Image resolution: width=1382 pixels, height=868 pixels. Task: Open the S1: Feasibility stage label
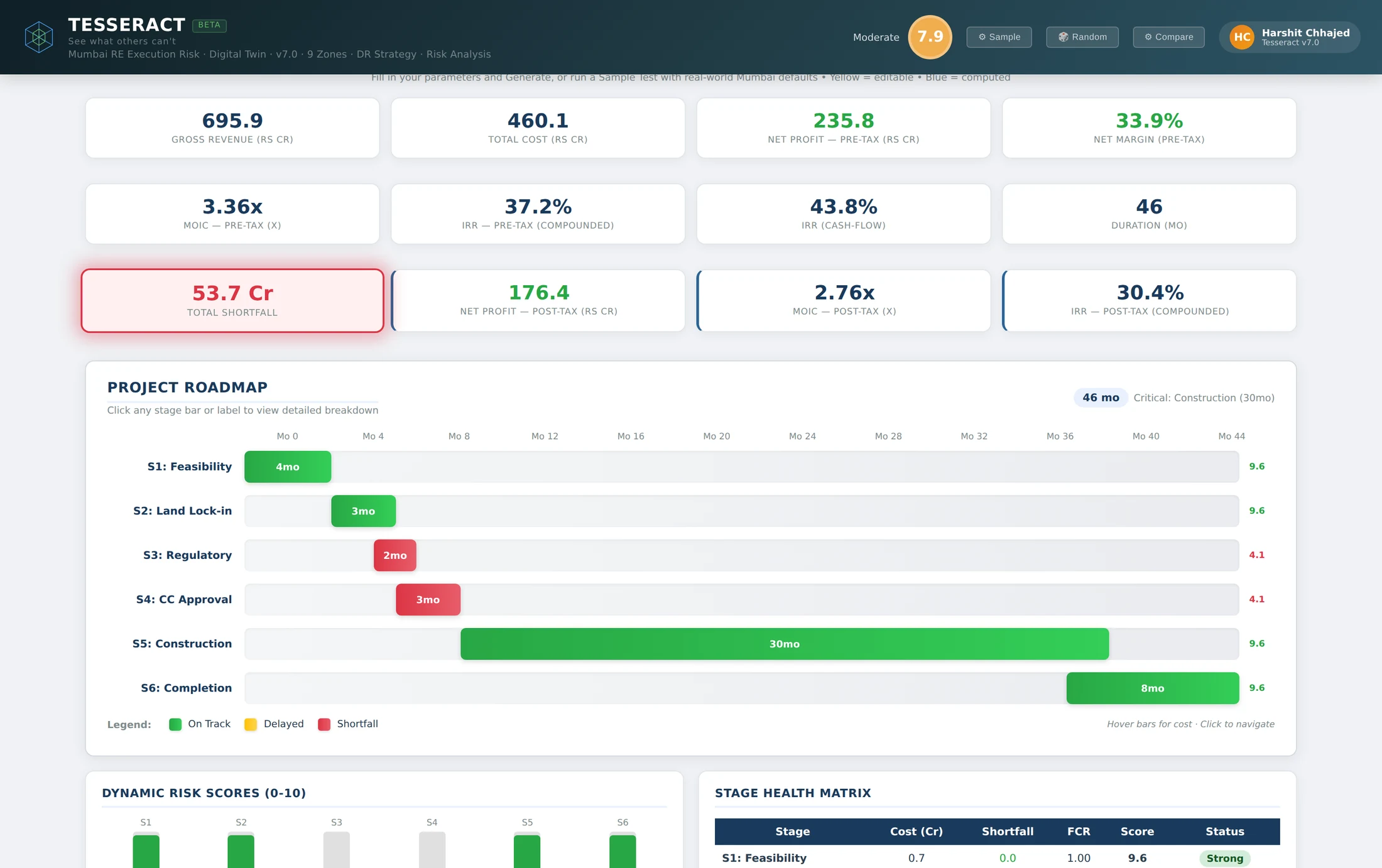pyautogui.click(x=190, y=467)
